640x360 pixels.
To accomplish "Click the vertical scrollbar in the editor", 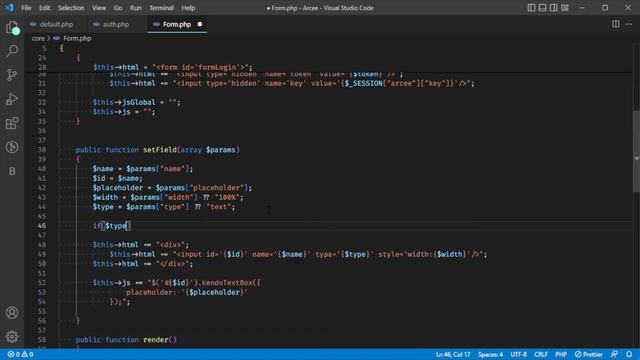I will 636,151.
